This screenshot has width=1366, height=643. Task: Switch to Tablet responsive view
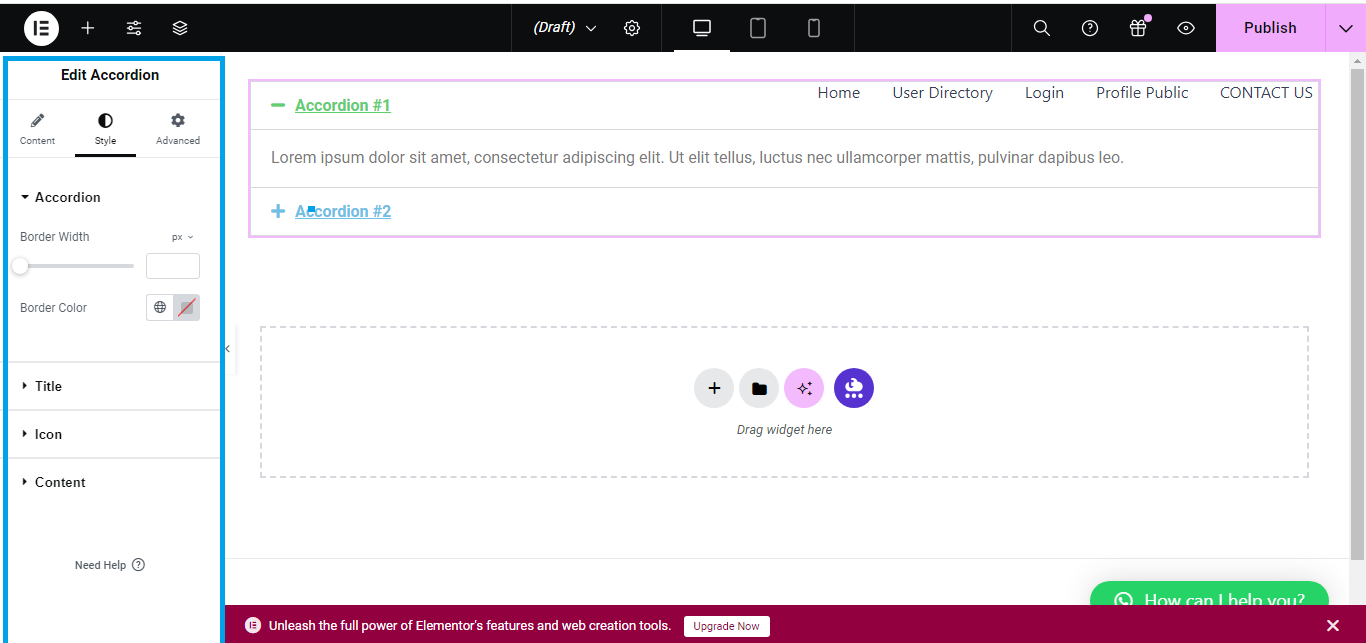[758, 28]
